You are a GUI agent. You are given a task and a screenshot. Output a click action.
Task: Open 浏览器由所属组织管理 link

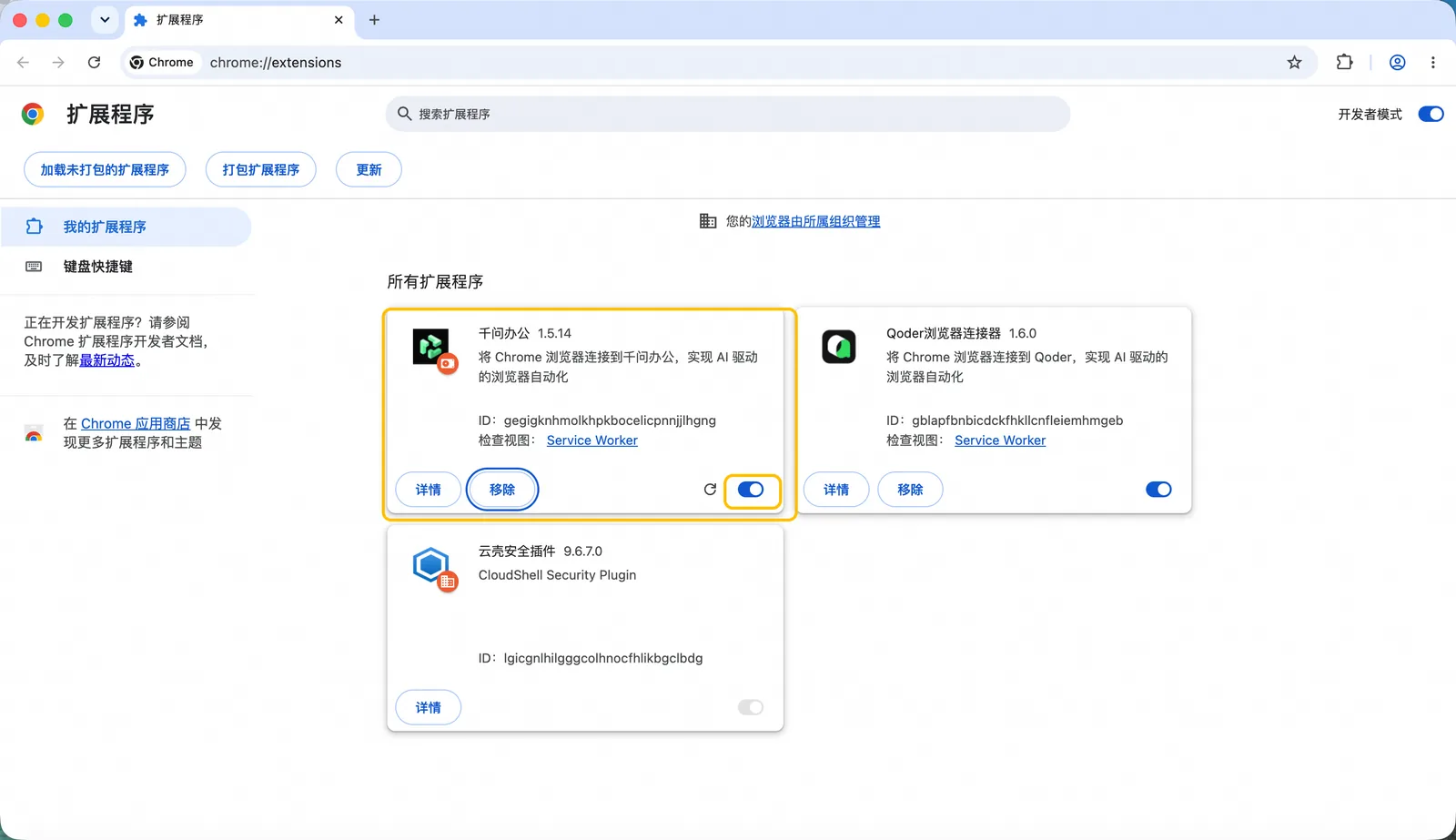coord(815,221)
